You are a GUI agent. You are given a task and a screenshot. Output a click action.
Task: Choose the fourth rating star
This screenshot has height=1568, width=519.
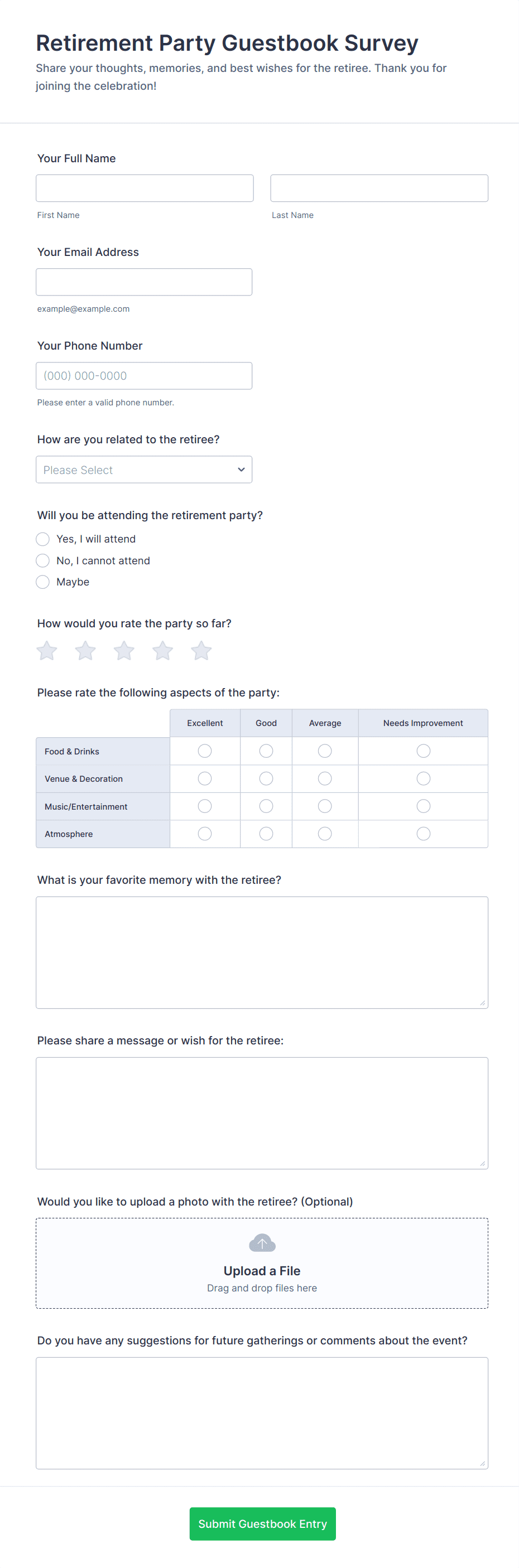pos(162,651)
